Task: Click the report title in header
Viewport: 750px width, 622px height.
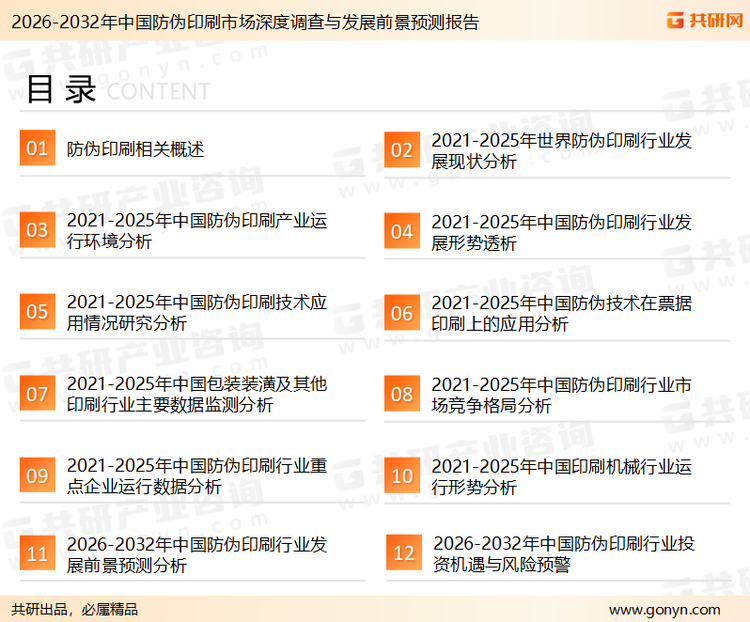Action: click(240, 22)
